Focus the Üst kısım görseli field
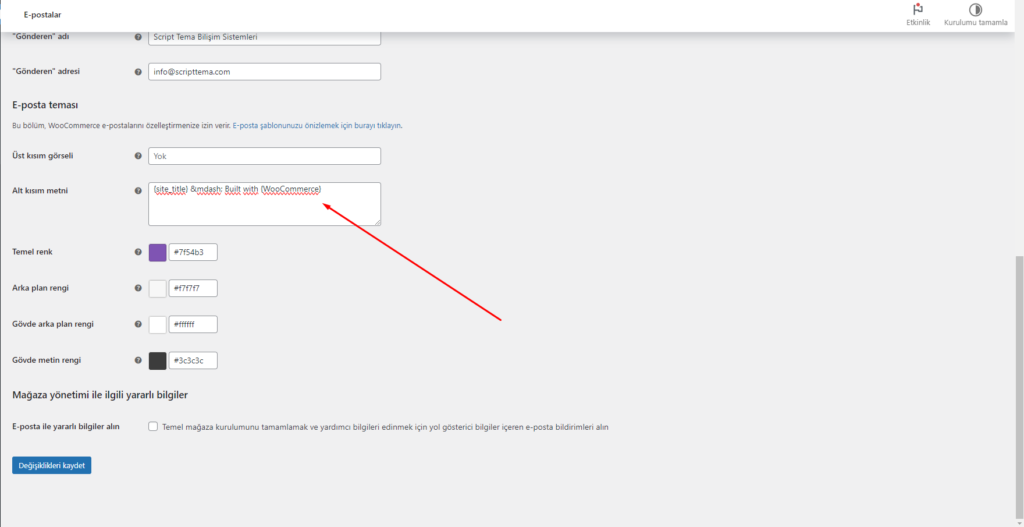 tap(264, 156)
